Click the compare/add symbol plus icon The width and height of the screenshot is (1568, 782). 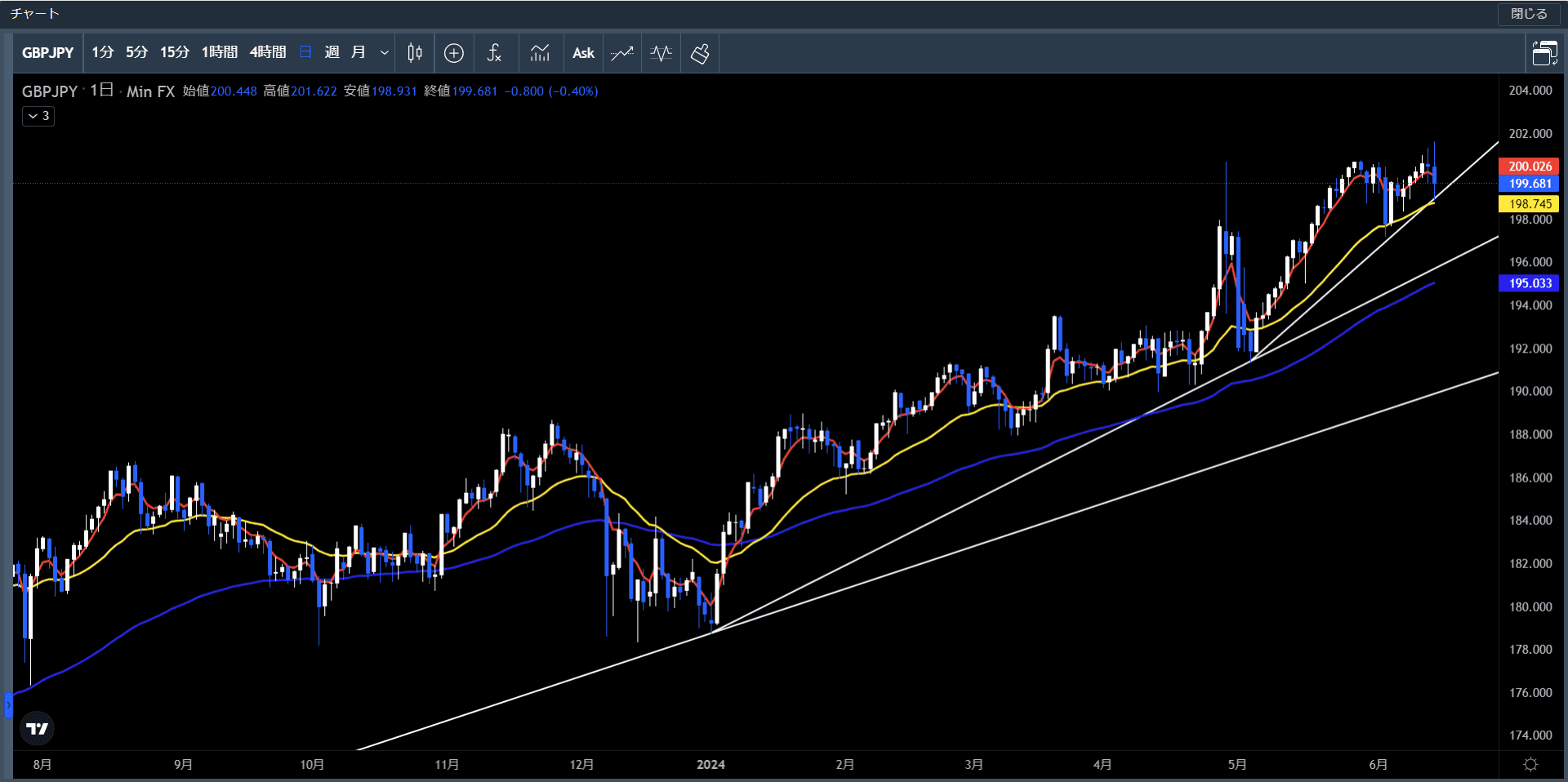click(454, 53)
